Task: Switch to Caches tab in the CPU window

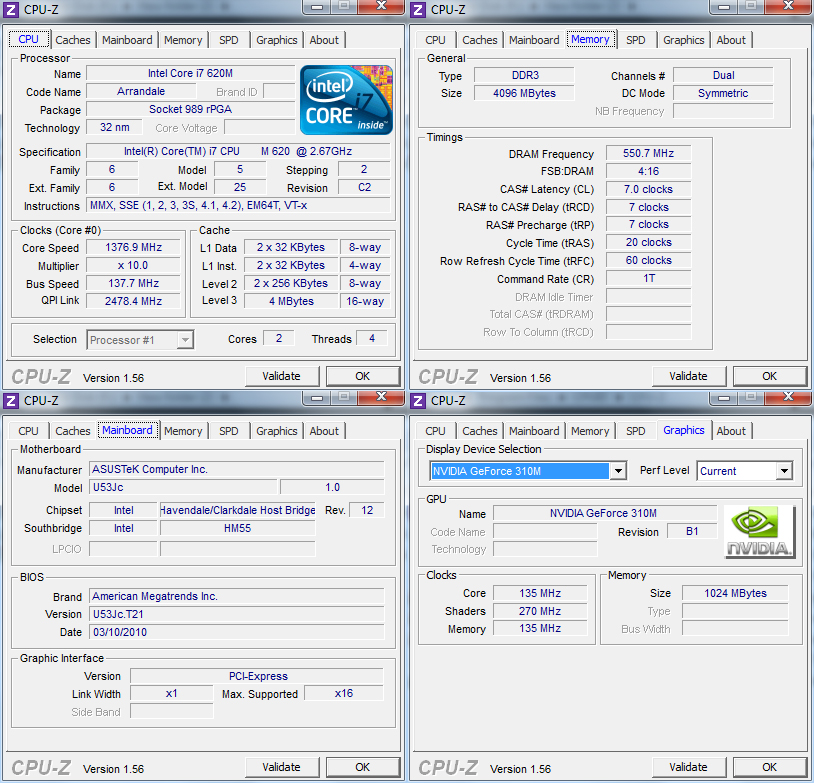Action: coord(73,40)
